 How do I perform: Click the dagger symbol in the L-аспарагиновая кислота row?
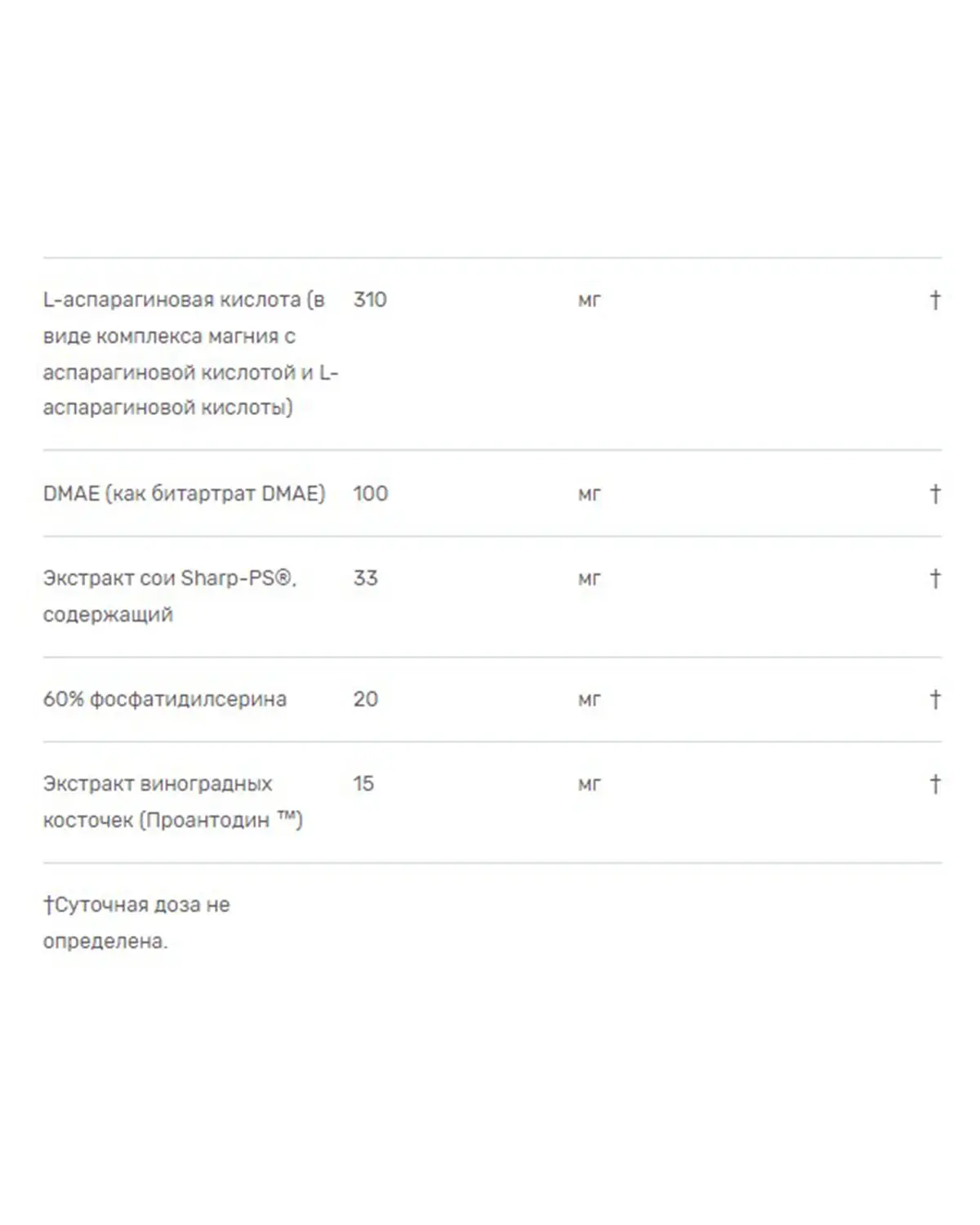[935, 300]
